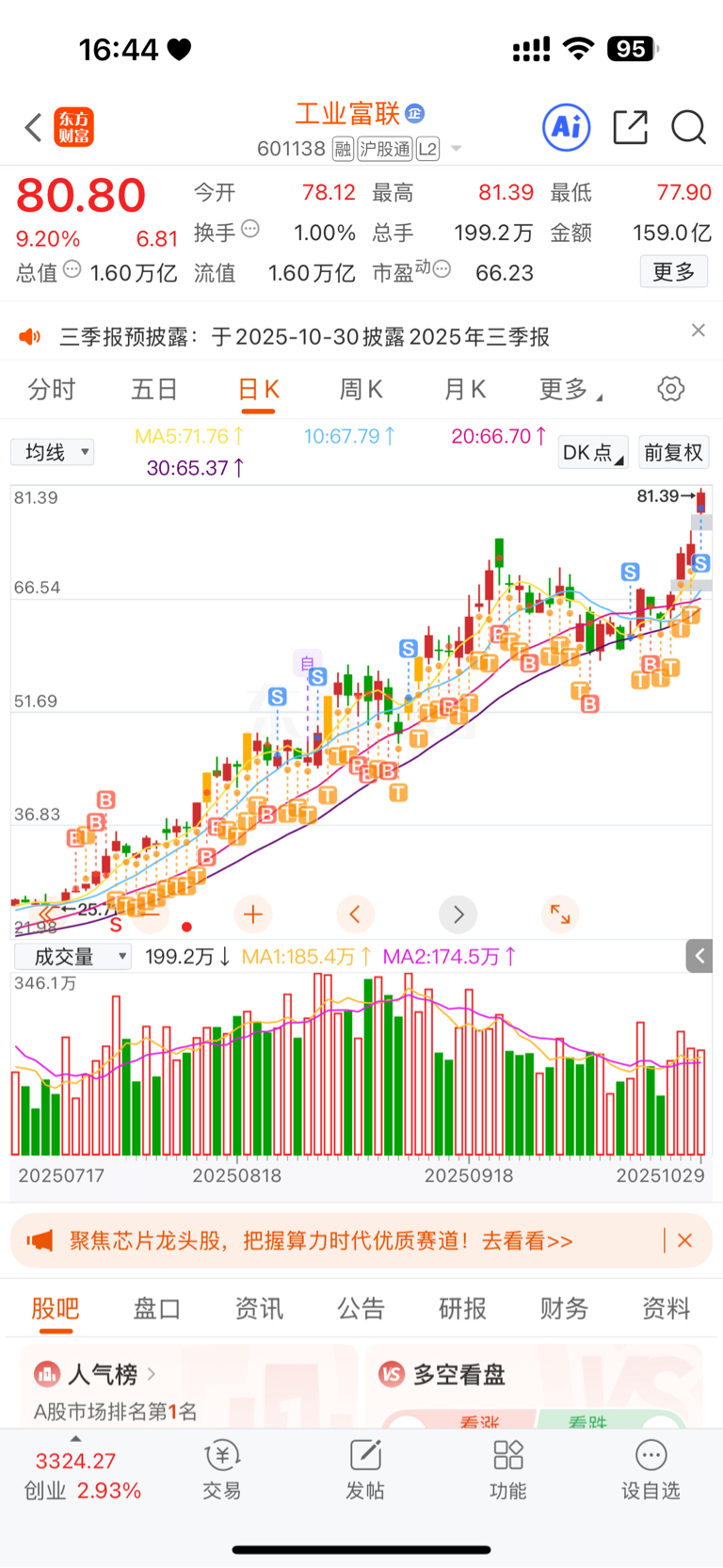Toggle the DK点 signal option

(x=593, y=452)
